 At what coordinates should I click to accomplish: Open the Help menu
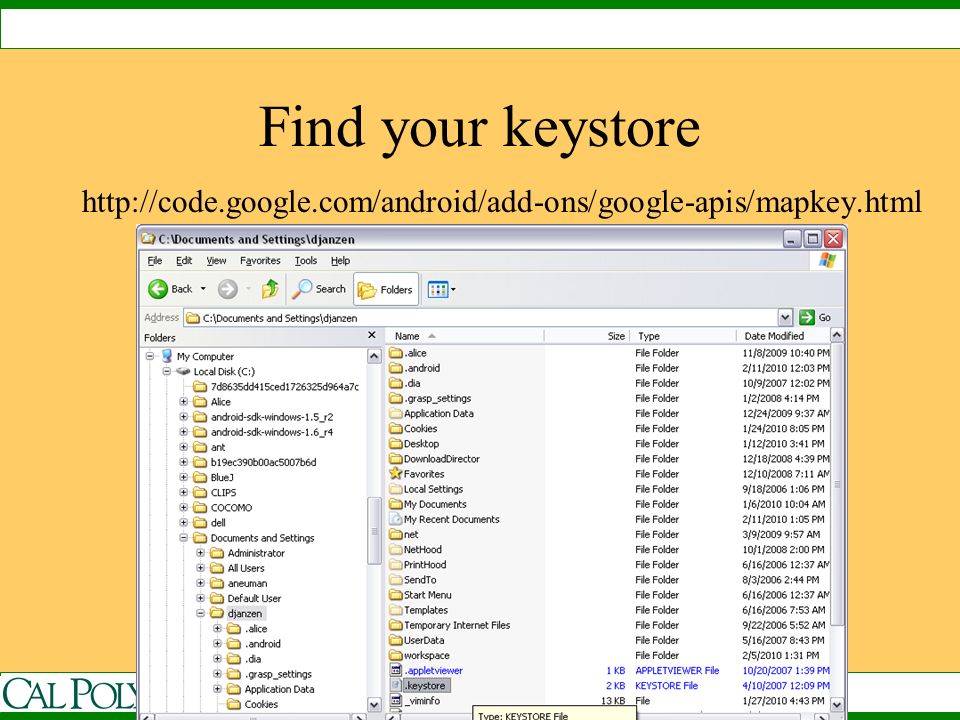[x=340, y=260]
